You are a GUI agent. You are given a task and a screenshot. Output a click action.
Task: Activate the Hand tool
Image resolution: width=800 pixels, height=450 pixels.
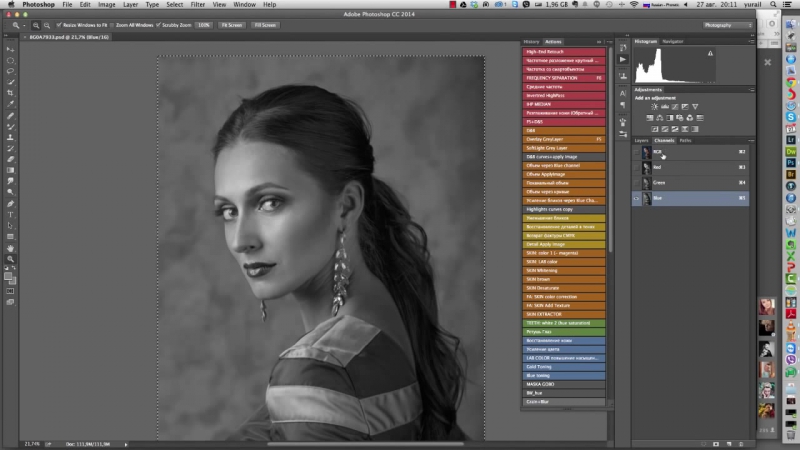click(x=10, y=248)
